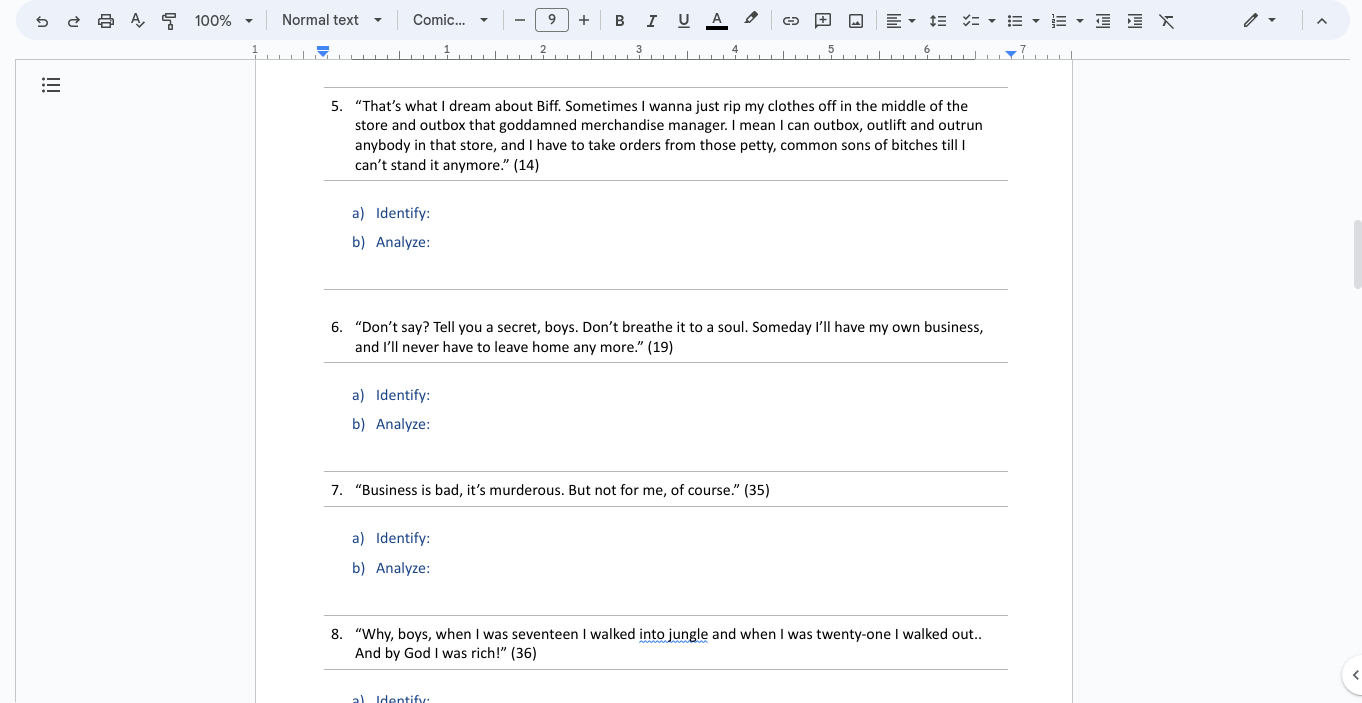Click the Undo icon

point(42,20)
